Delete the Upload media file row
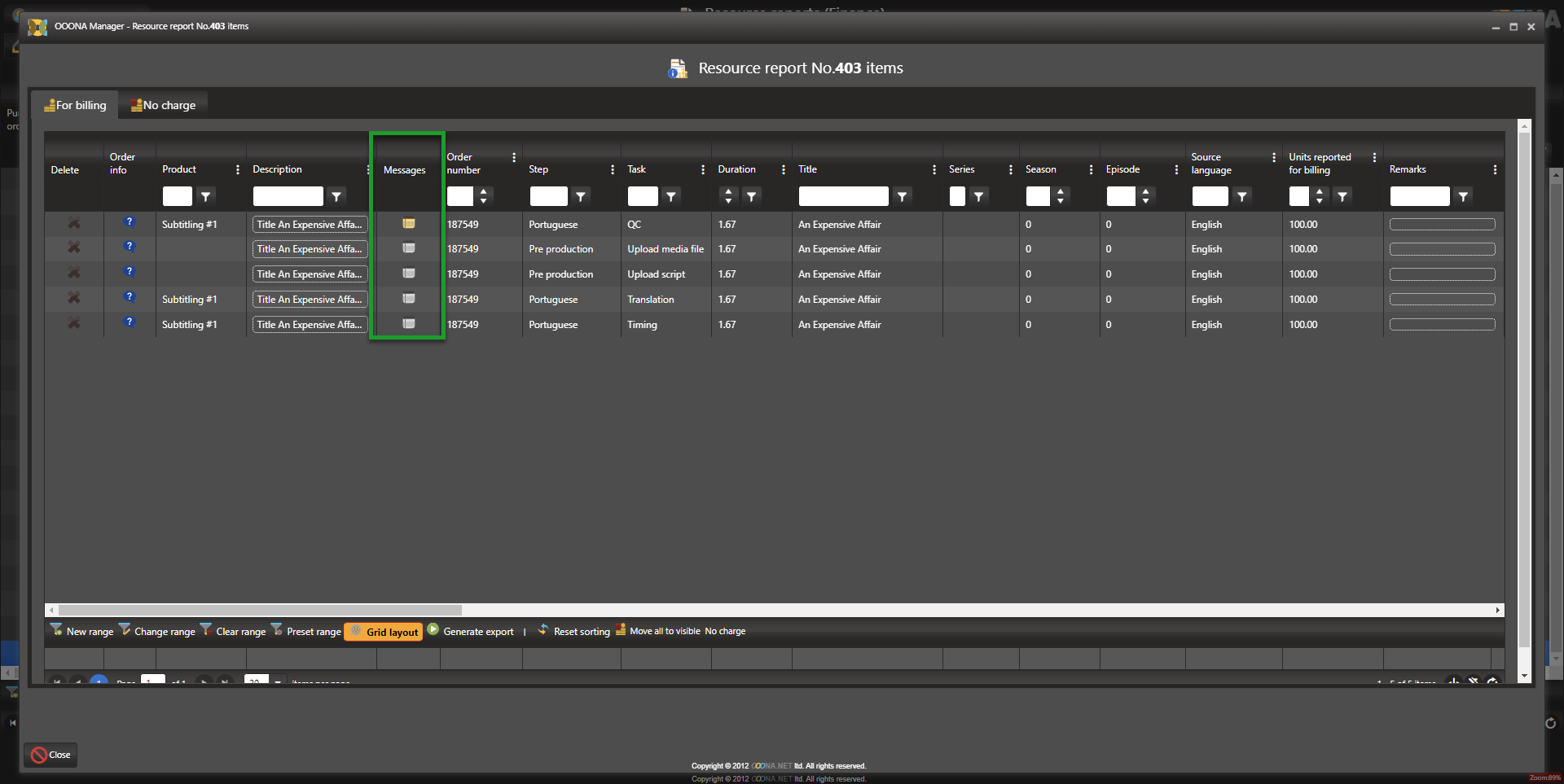 click(73, 247)
